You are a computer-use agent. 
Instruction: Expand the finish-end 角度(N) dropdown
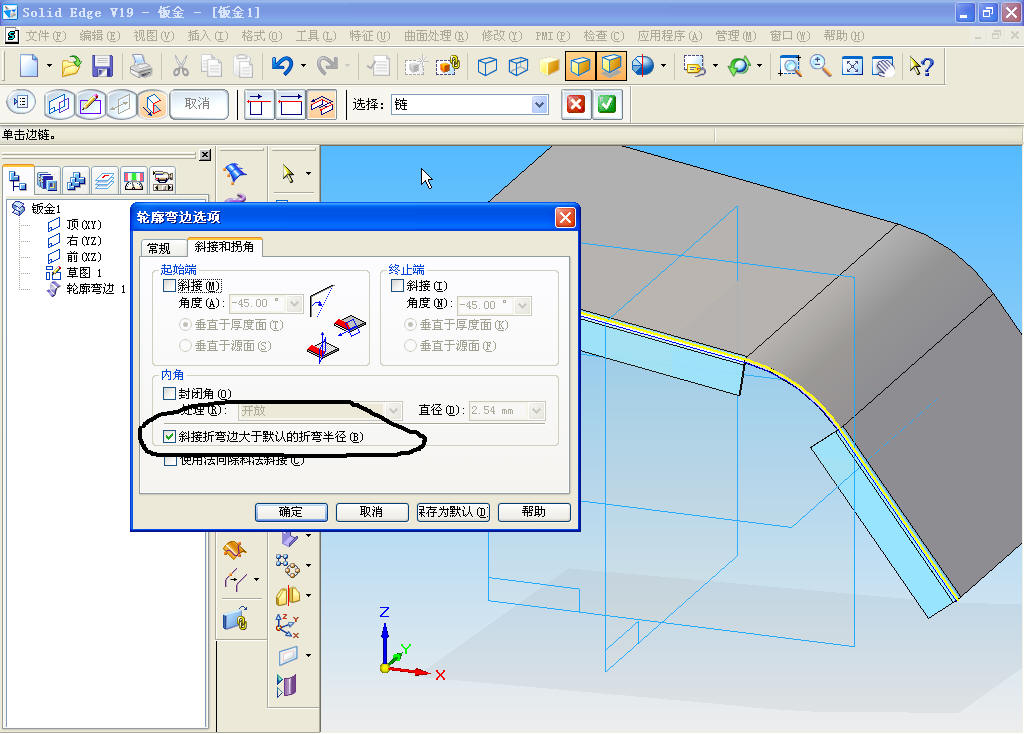(522, 305)
